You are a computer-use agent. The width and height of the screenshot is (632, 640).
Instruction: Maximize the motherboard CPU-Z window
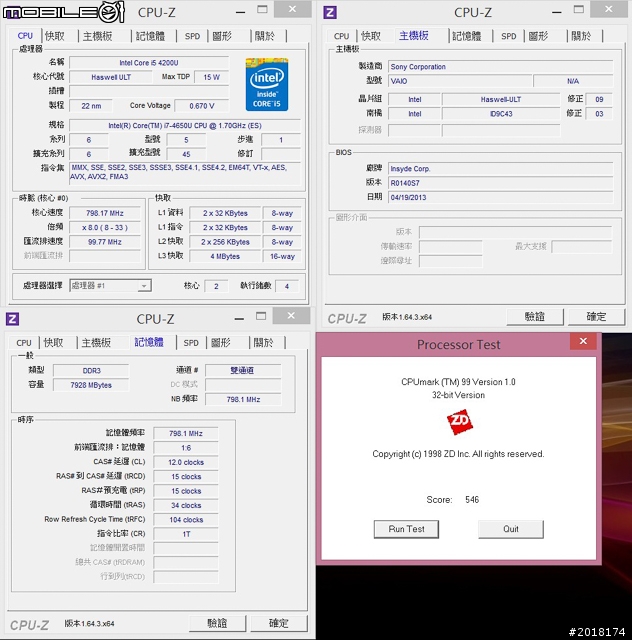(x=579, y=9)
